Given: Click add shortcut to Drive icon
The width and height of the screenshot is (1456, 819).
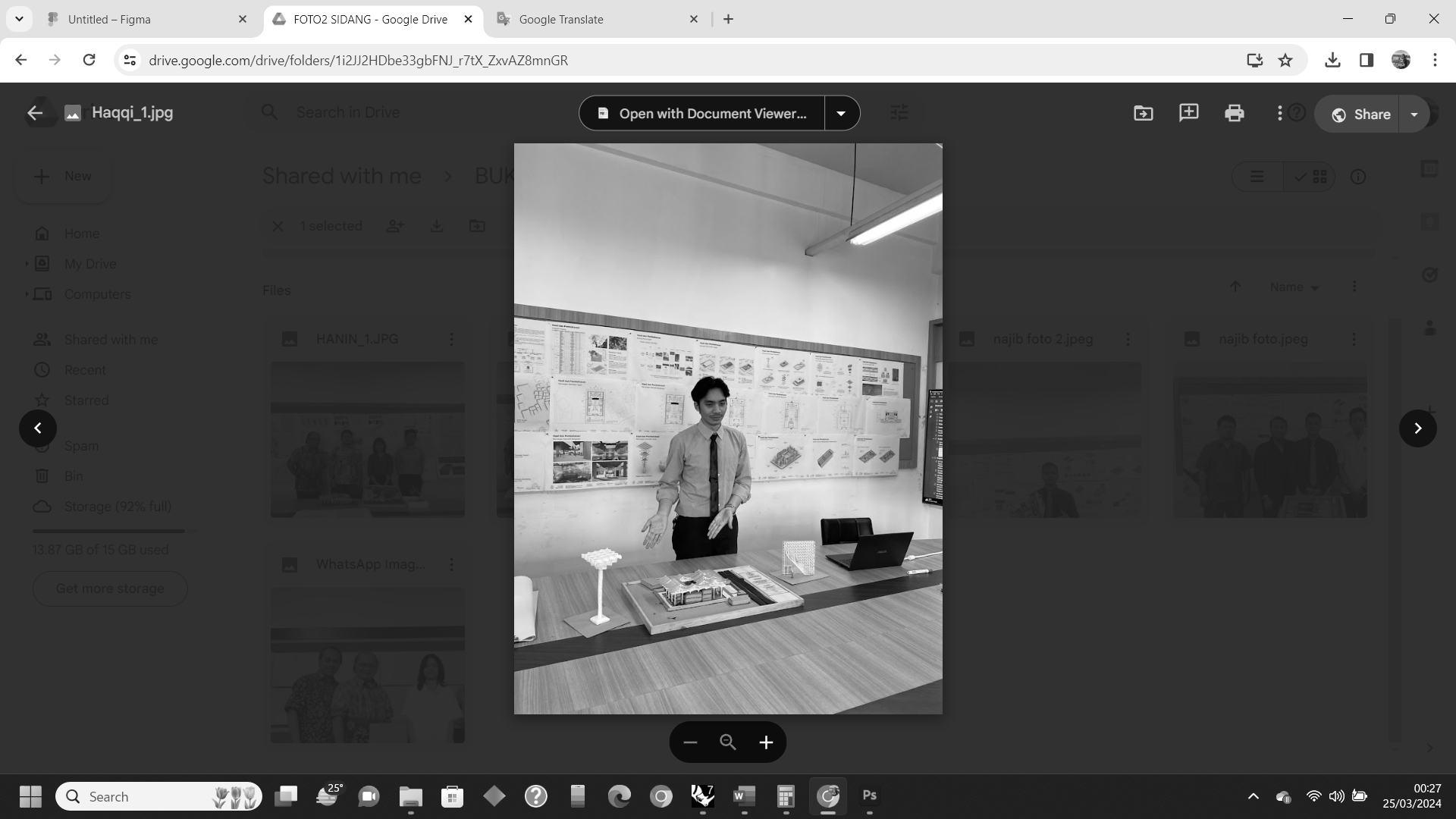Looking at the screenshot, I should click(1143, 114).
